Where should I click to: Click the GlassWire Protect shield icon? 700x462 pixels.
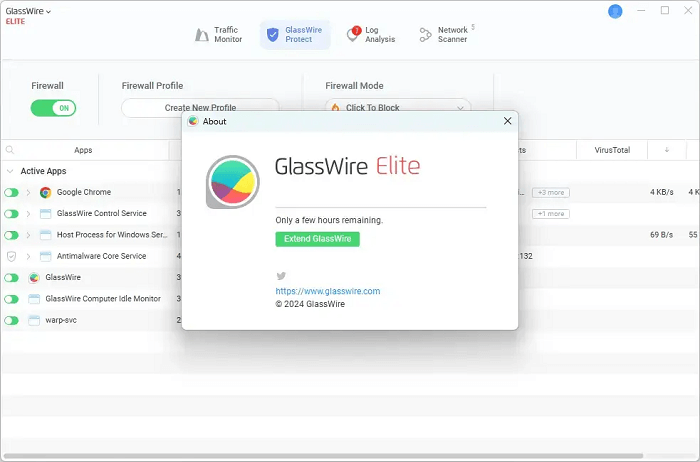point(272,35)
